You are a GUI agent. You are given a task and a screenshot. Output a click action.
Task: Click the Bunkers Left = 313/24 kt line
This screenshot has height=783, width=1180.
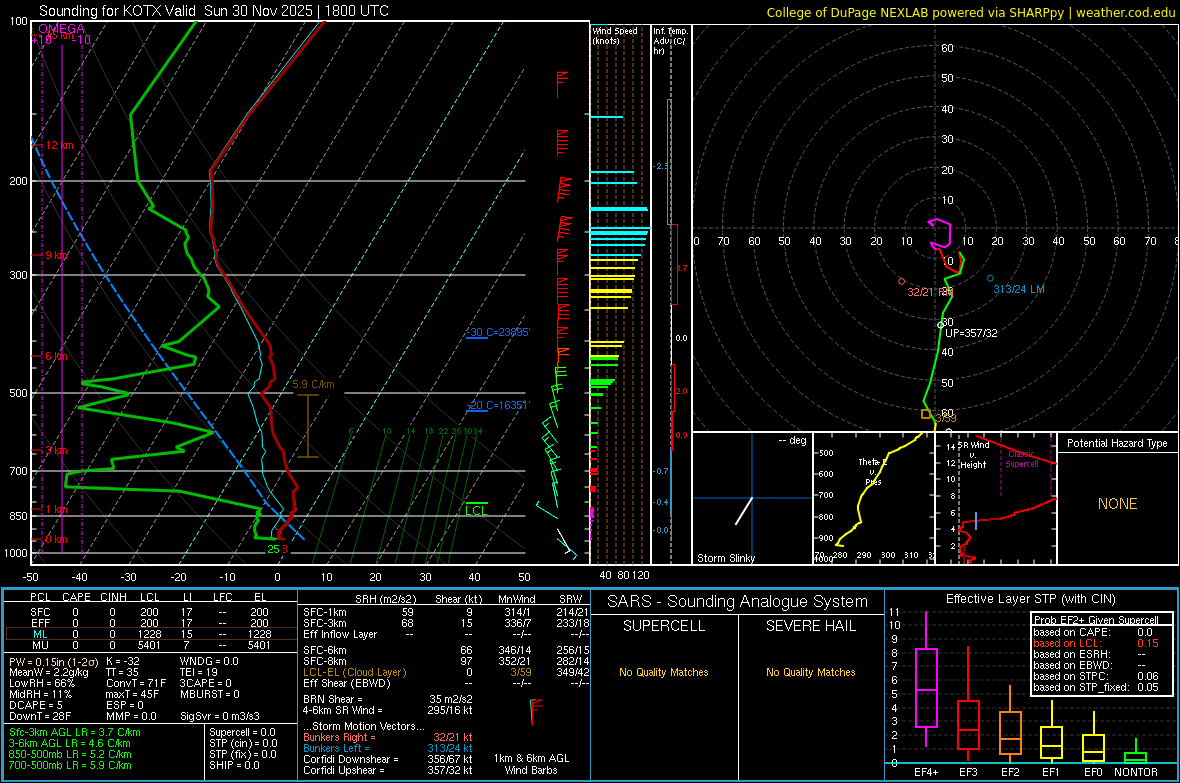click(388, 748)
